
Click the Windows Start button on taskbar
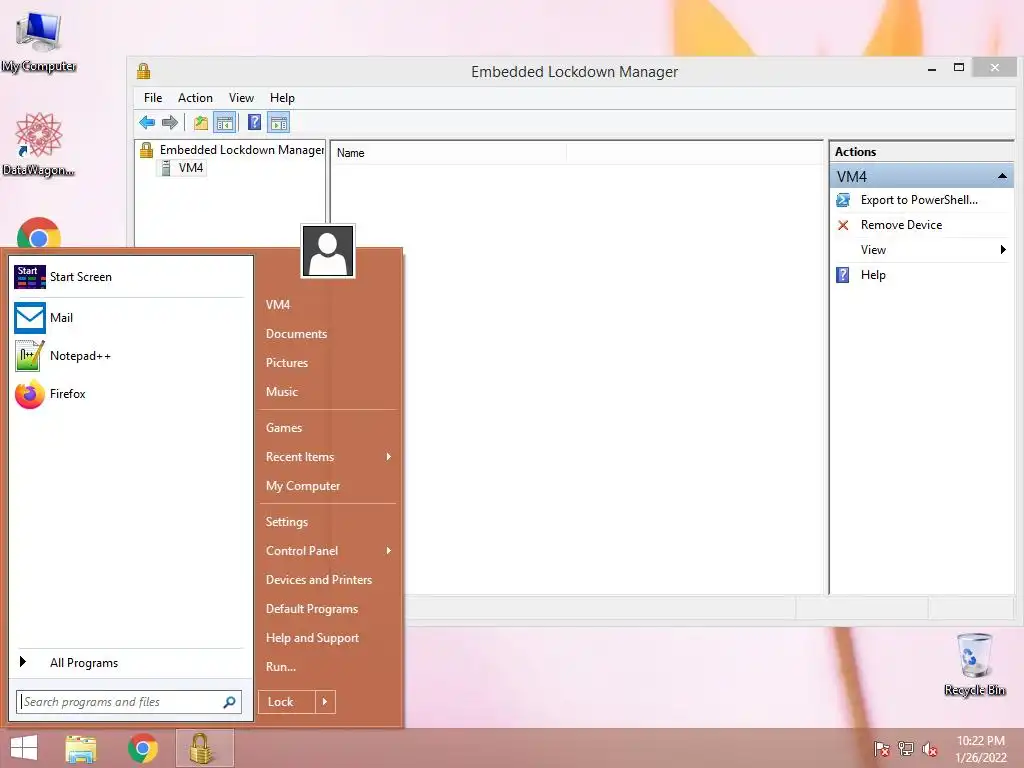point(24,748)
